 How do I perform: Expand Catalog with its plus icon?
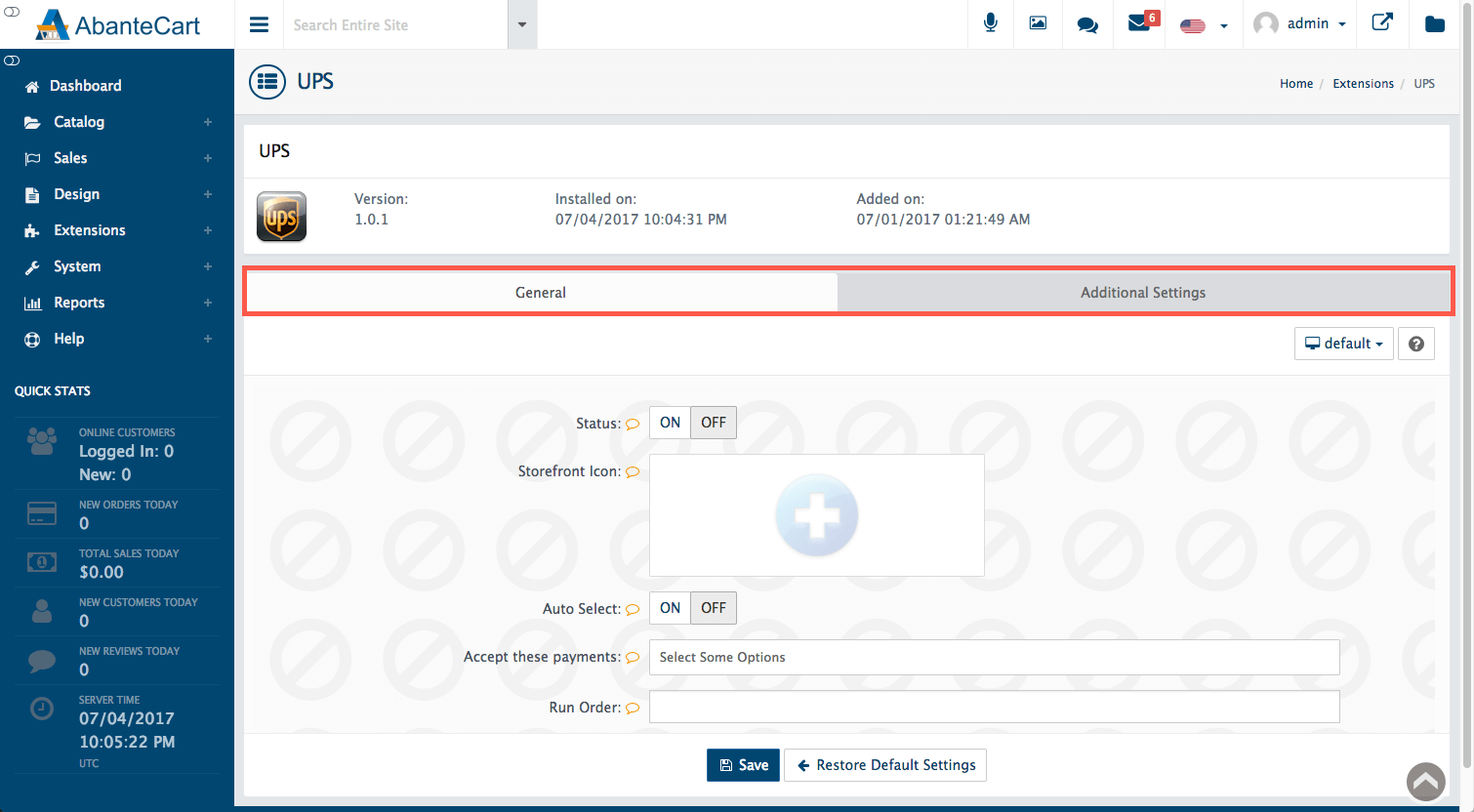pos(208,122)
